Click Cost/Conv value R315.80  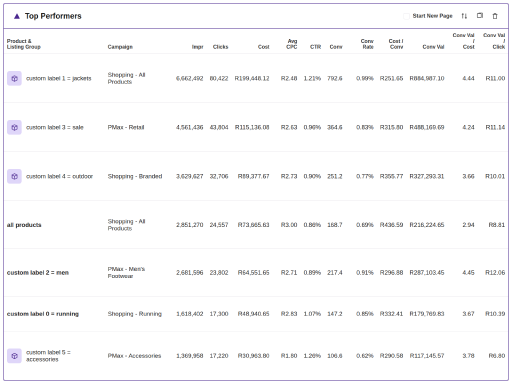(391, 127)
